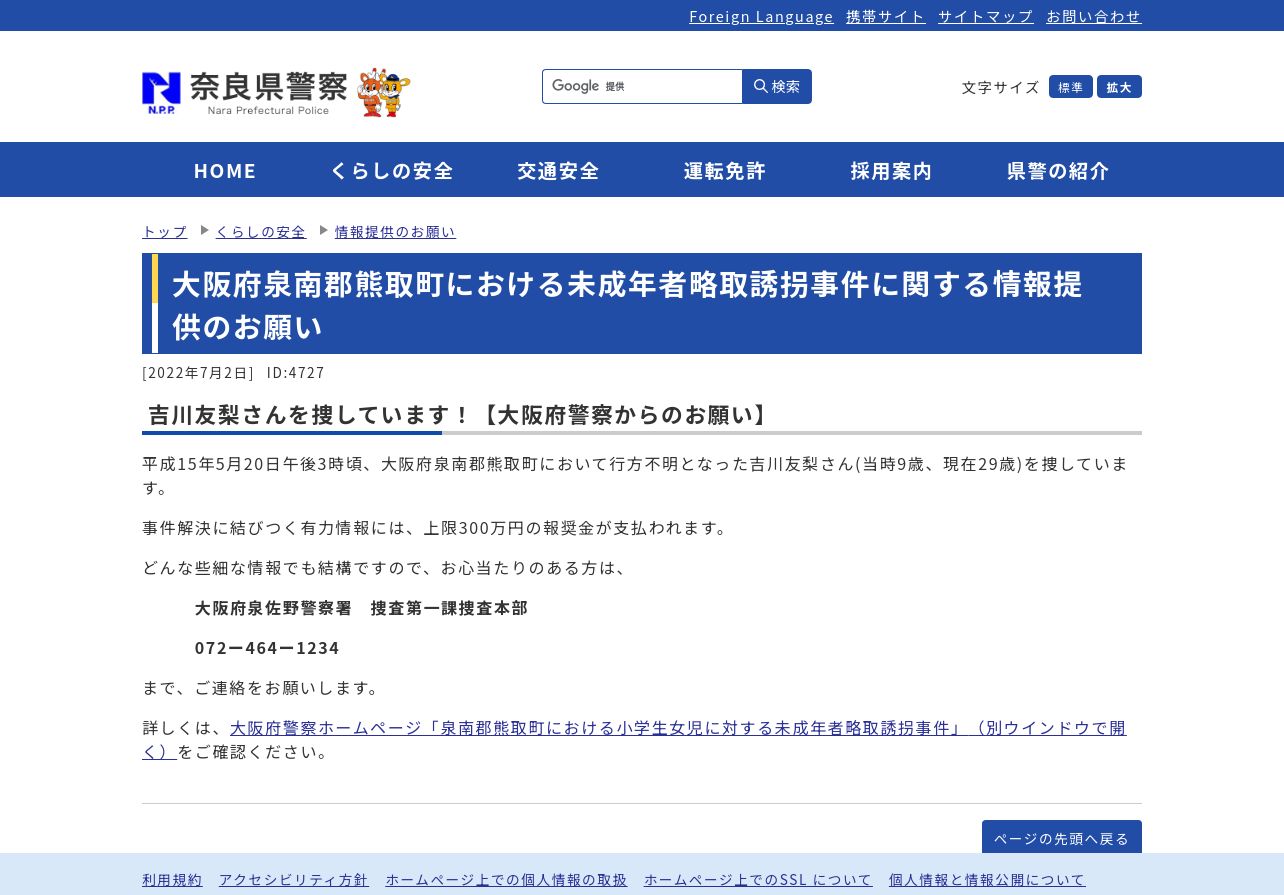Click ページの先頭へ戻る button
Image resolution: width=1284 pixels, height=895 pixels.
tap(1062, 838)
